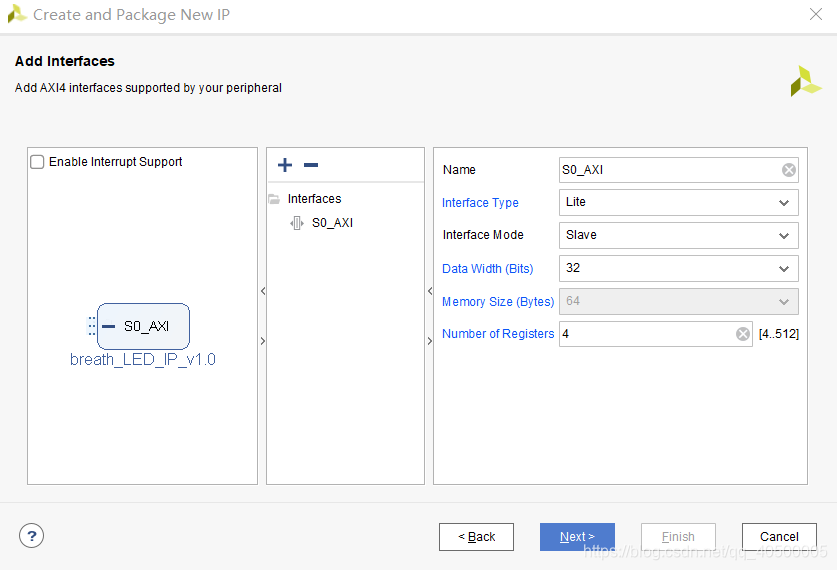Click the disabled Memory Size dropdown
837x570 pixels.
click(x=678, y=302)
